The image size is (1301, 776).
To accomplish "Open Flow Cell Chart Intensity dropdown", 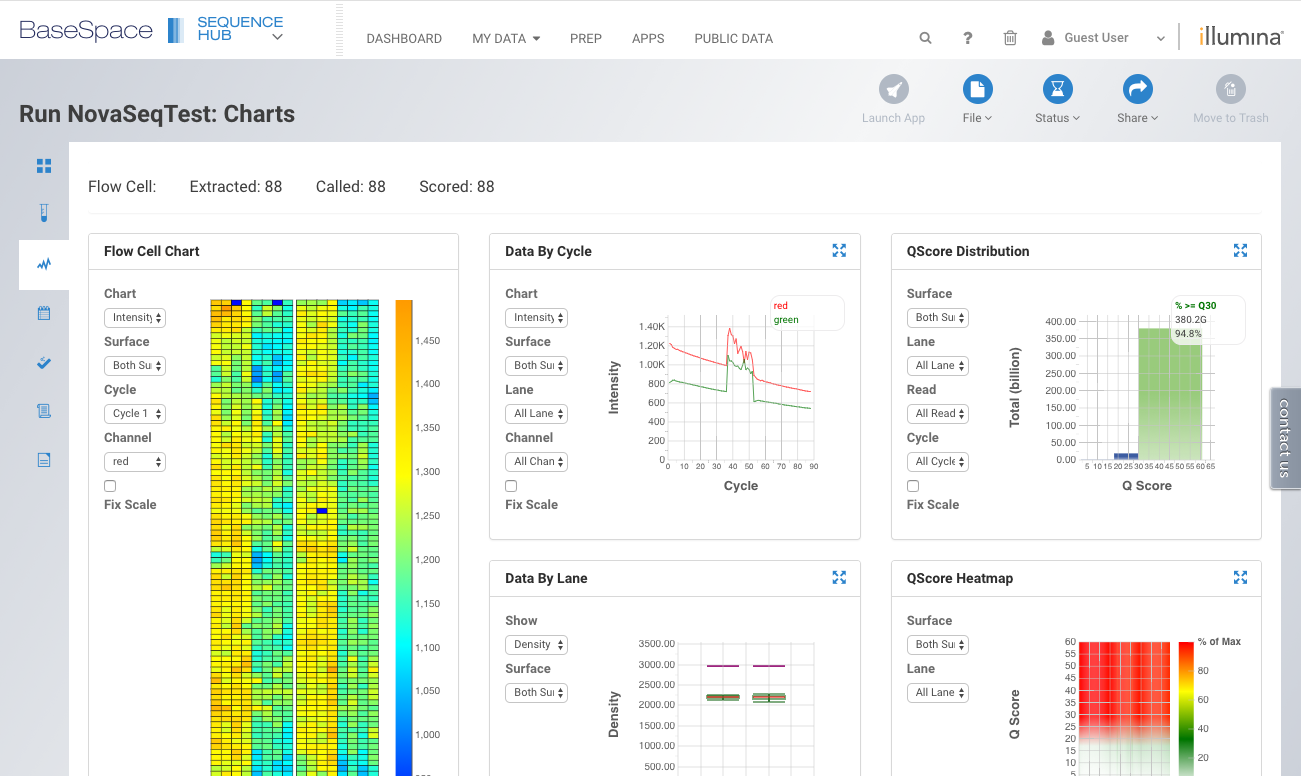I will tap(135, 318).
